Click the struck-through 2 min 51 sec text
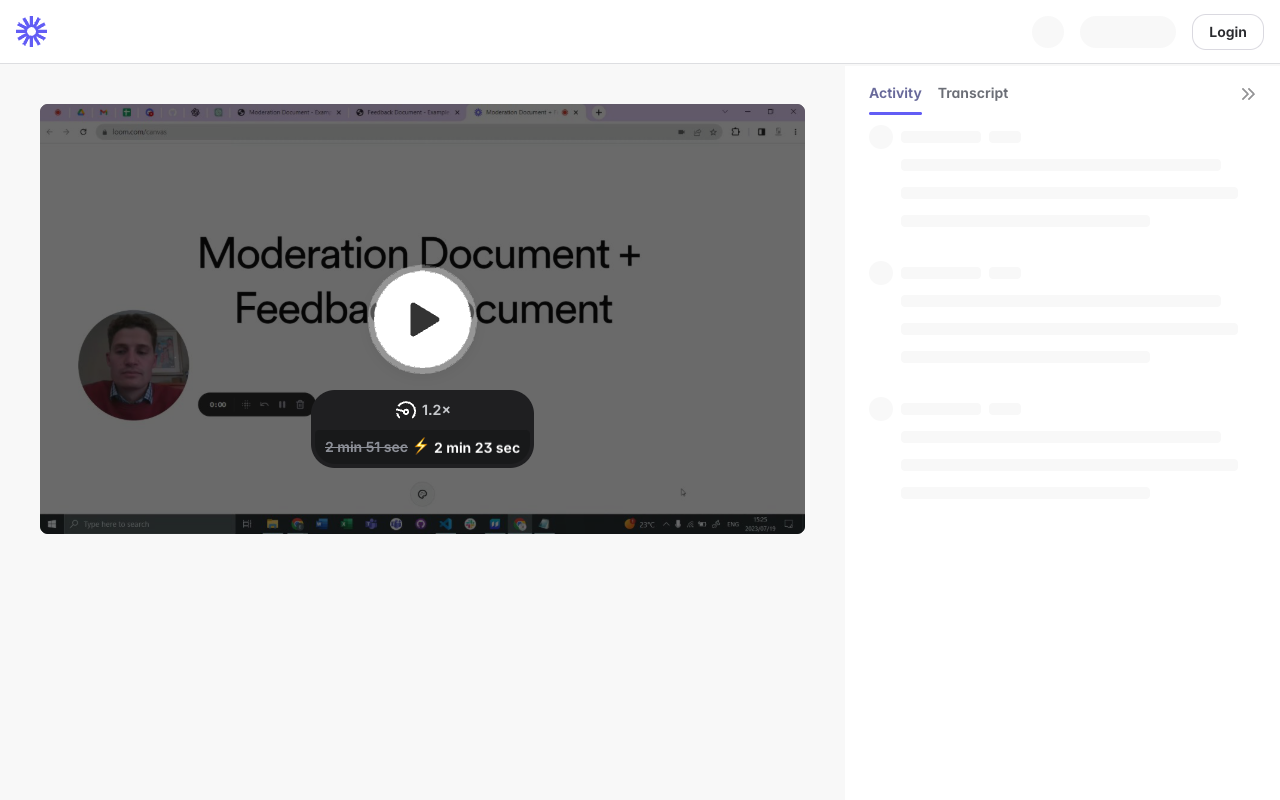This screenshot has width=1280, height=800. click(x=366, y=447)
